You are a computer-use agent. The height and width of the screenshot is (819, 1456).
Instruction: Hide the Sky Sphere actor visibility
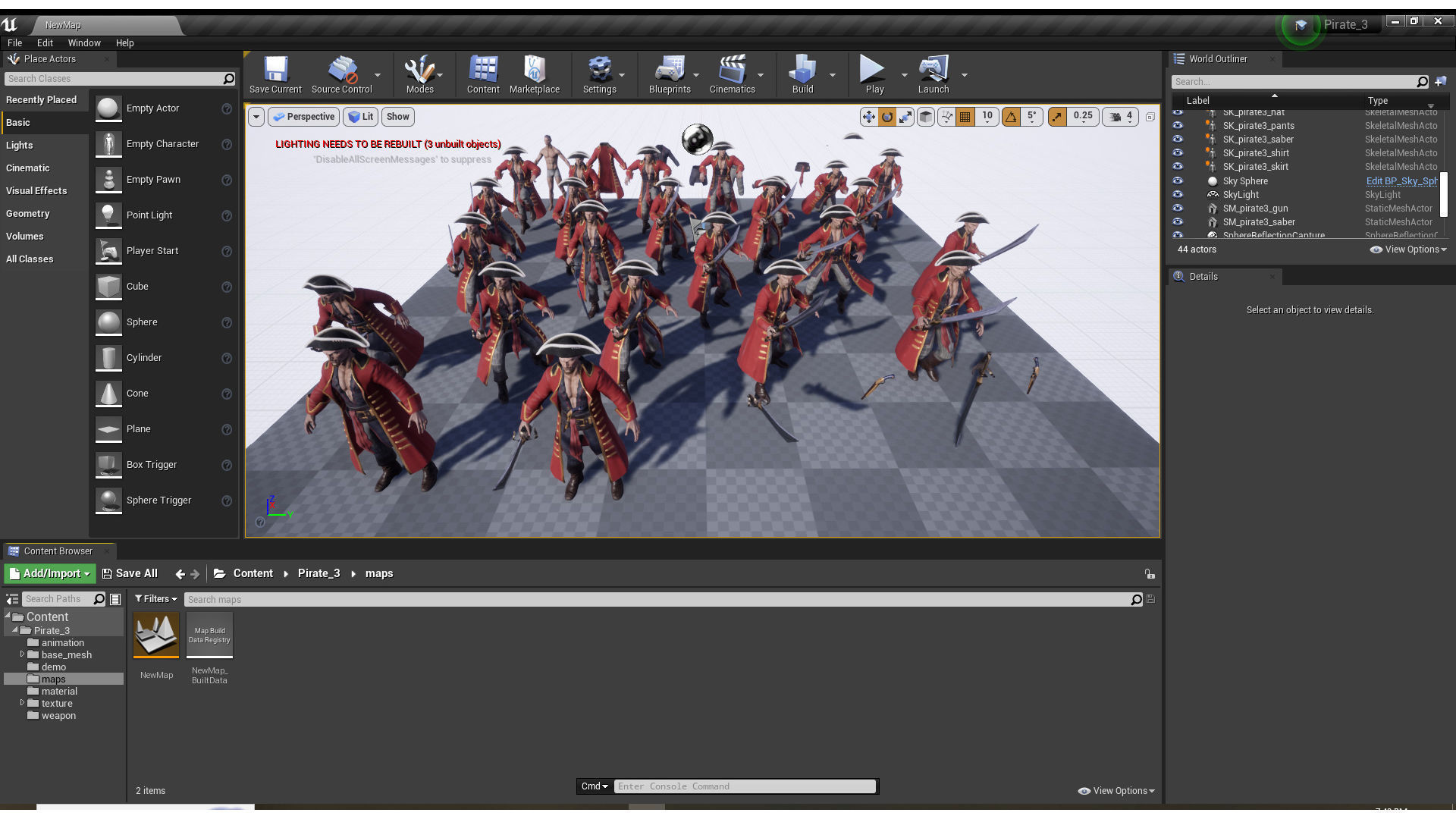(x=1178, y=180)
